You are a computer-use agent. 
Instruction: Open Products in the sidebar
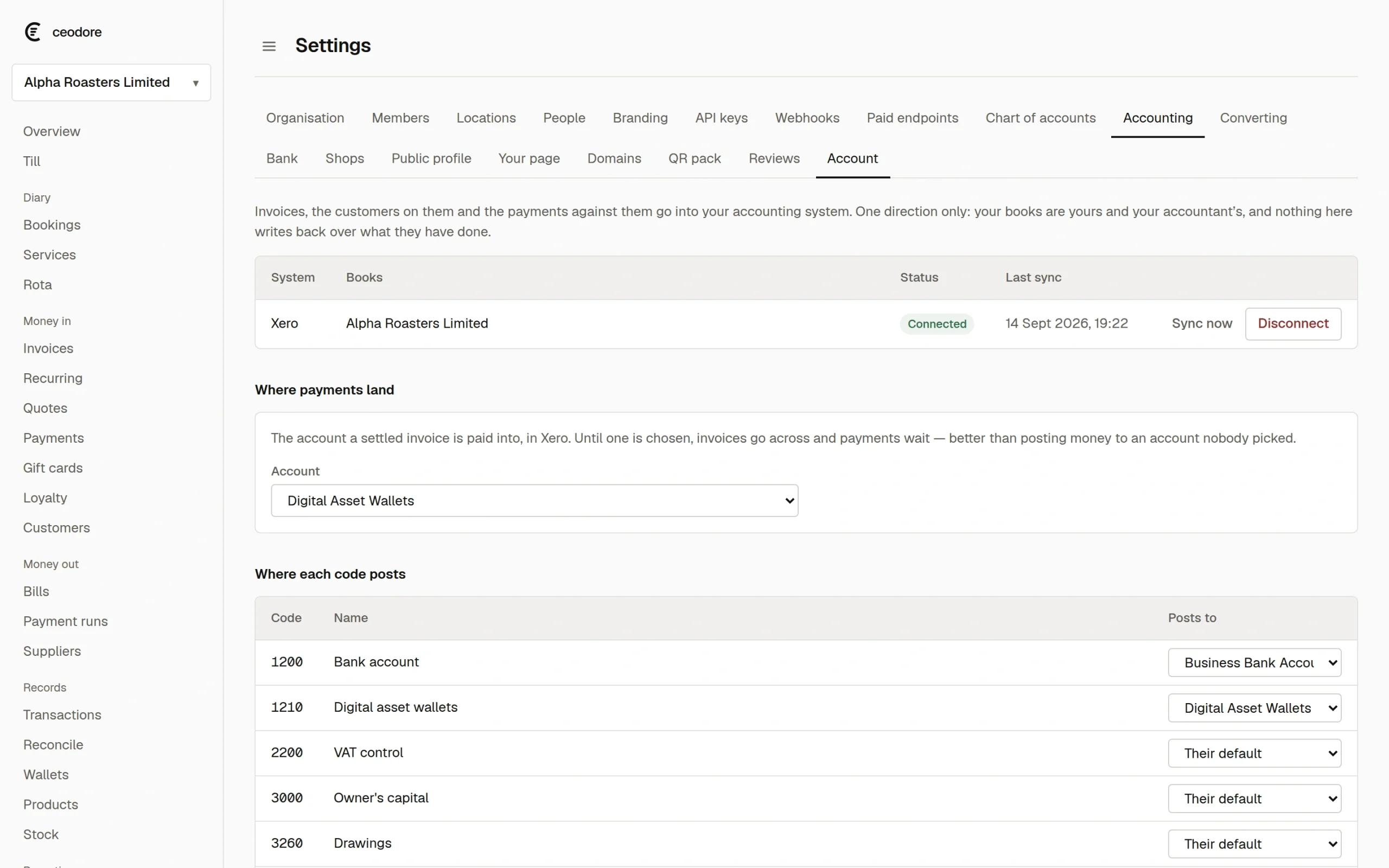[50, 805]
